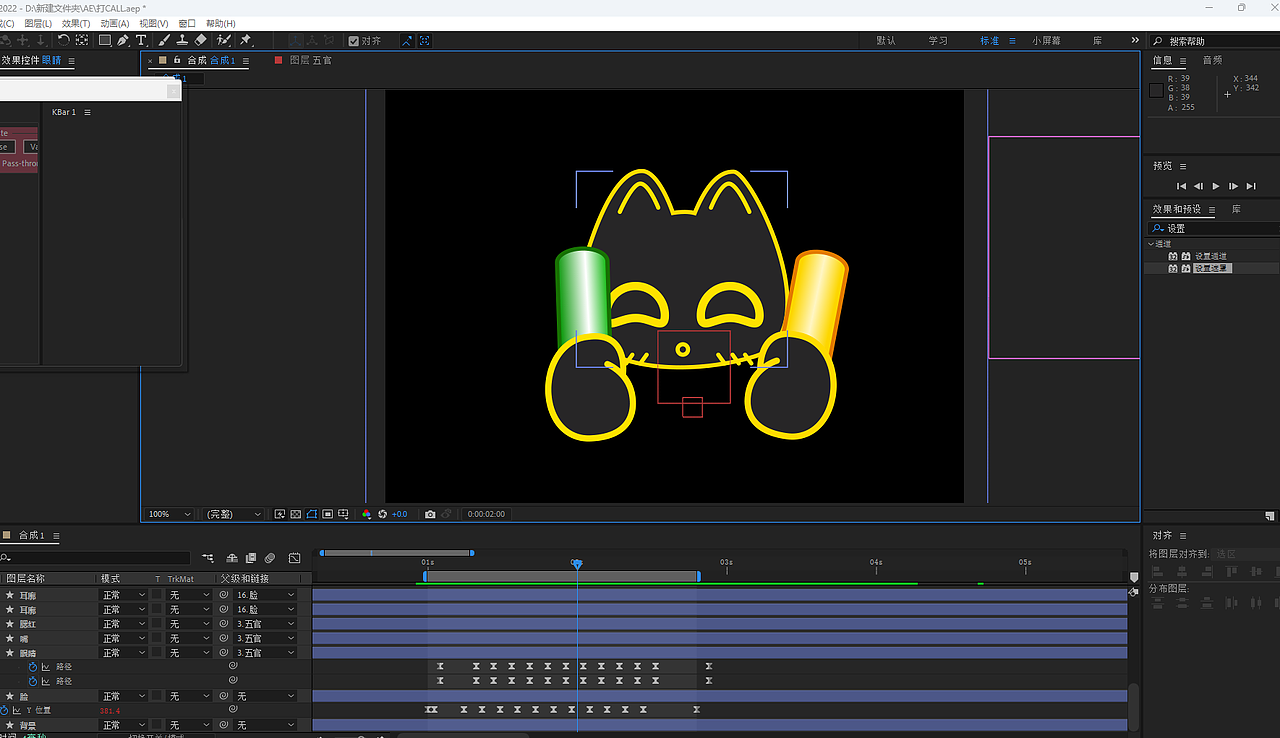Image resolution: width=1280 pixels, height=738 pixels.
Task: Play the preview
Action: click(1216, 186)
